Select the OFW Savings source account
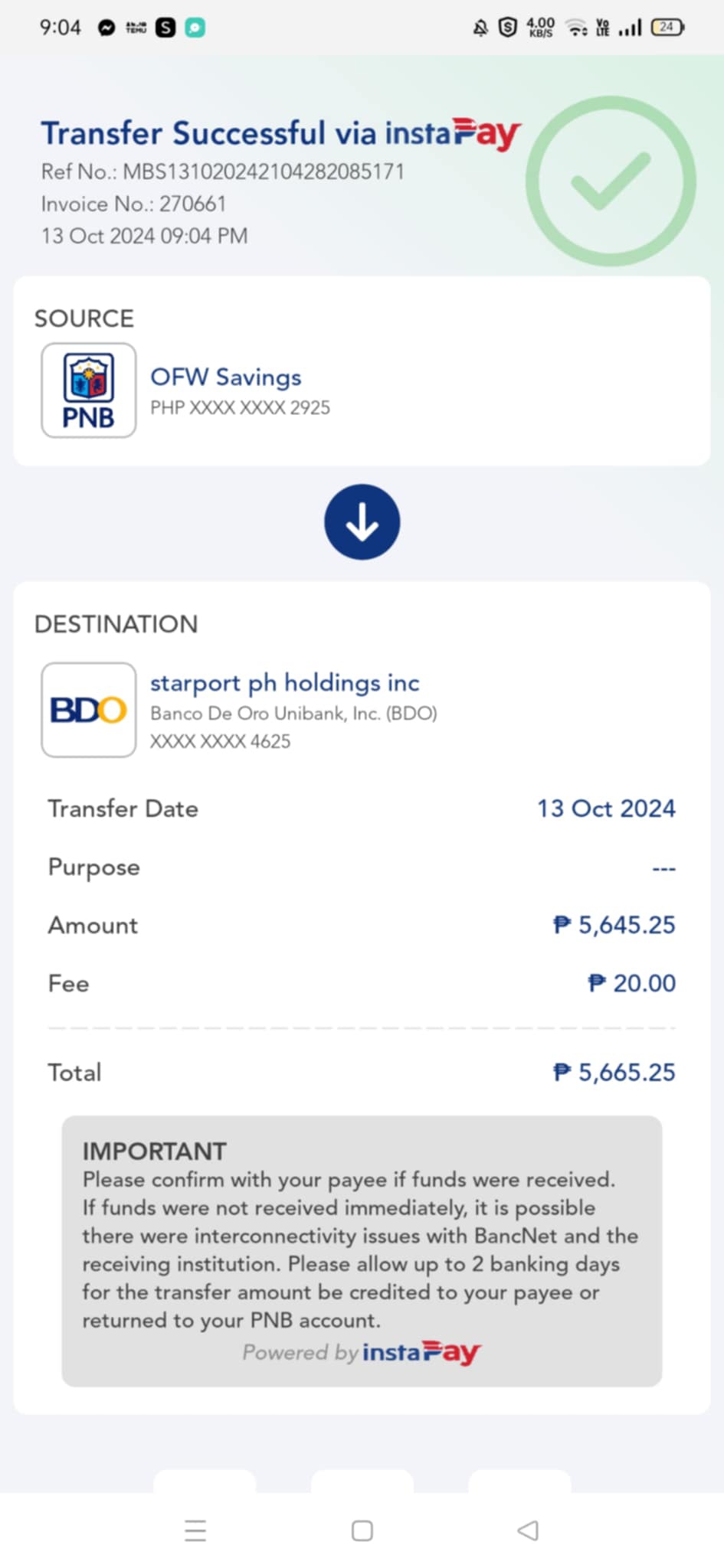Screen dimensions: 724x1568 click(225, 377)
